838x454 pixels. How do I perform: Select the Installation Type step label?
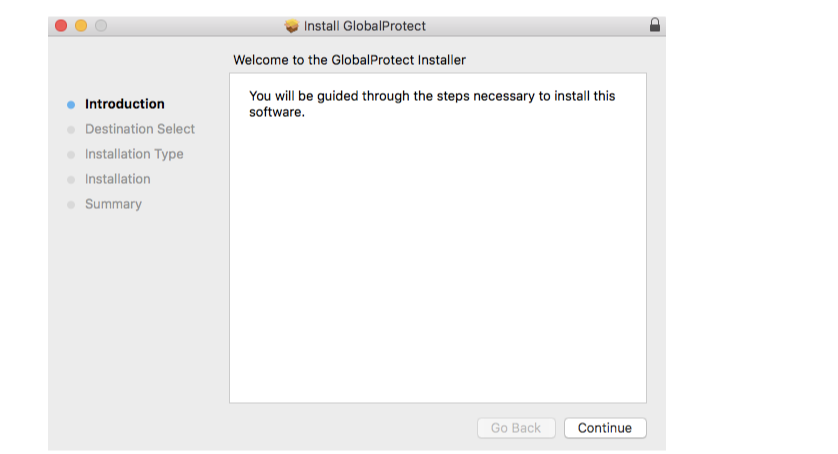[x=134, y=154]
